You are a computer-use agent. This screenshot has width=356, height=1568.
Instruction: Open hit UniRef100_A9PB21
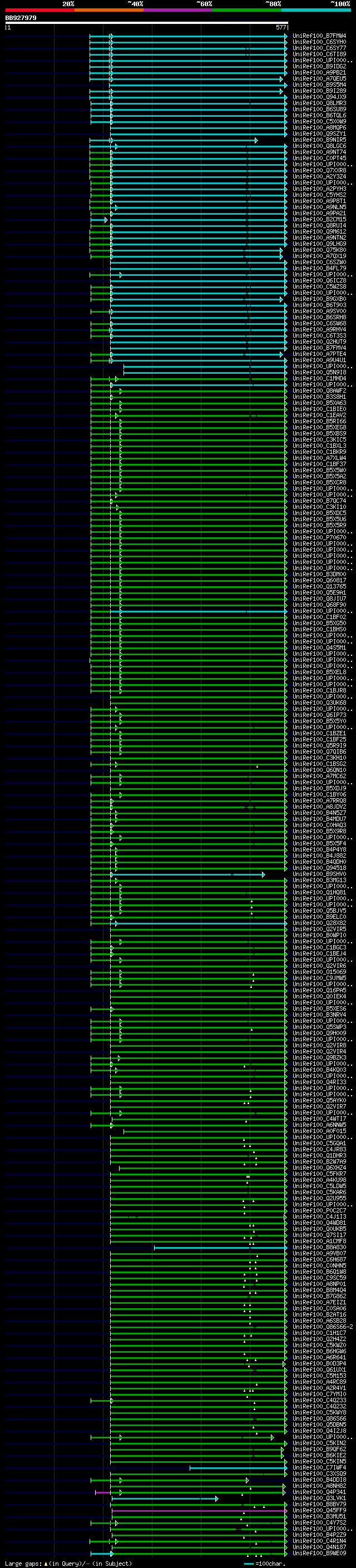[319, 72]
